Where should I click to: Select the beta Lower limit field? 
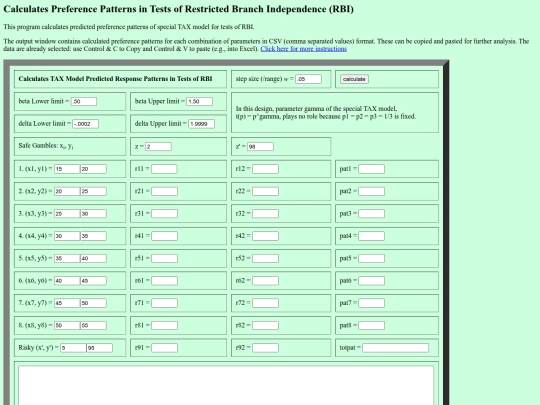click(84, 102)
